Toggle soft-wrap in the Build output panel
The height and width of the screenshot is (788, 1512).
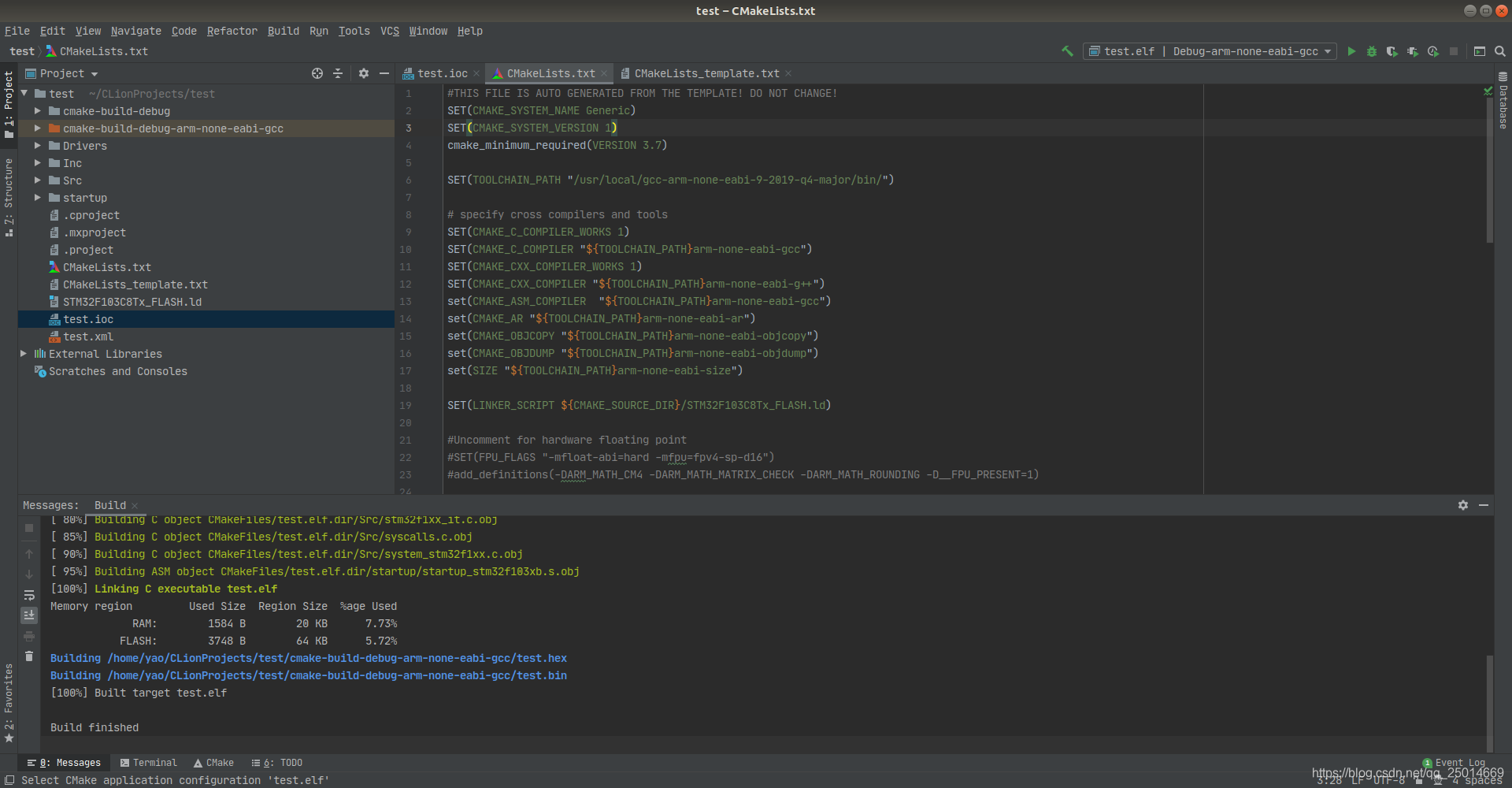[29, 595]
